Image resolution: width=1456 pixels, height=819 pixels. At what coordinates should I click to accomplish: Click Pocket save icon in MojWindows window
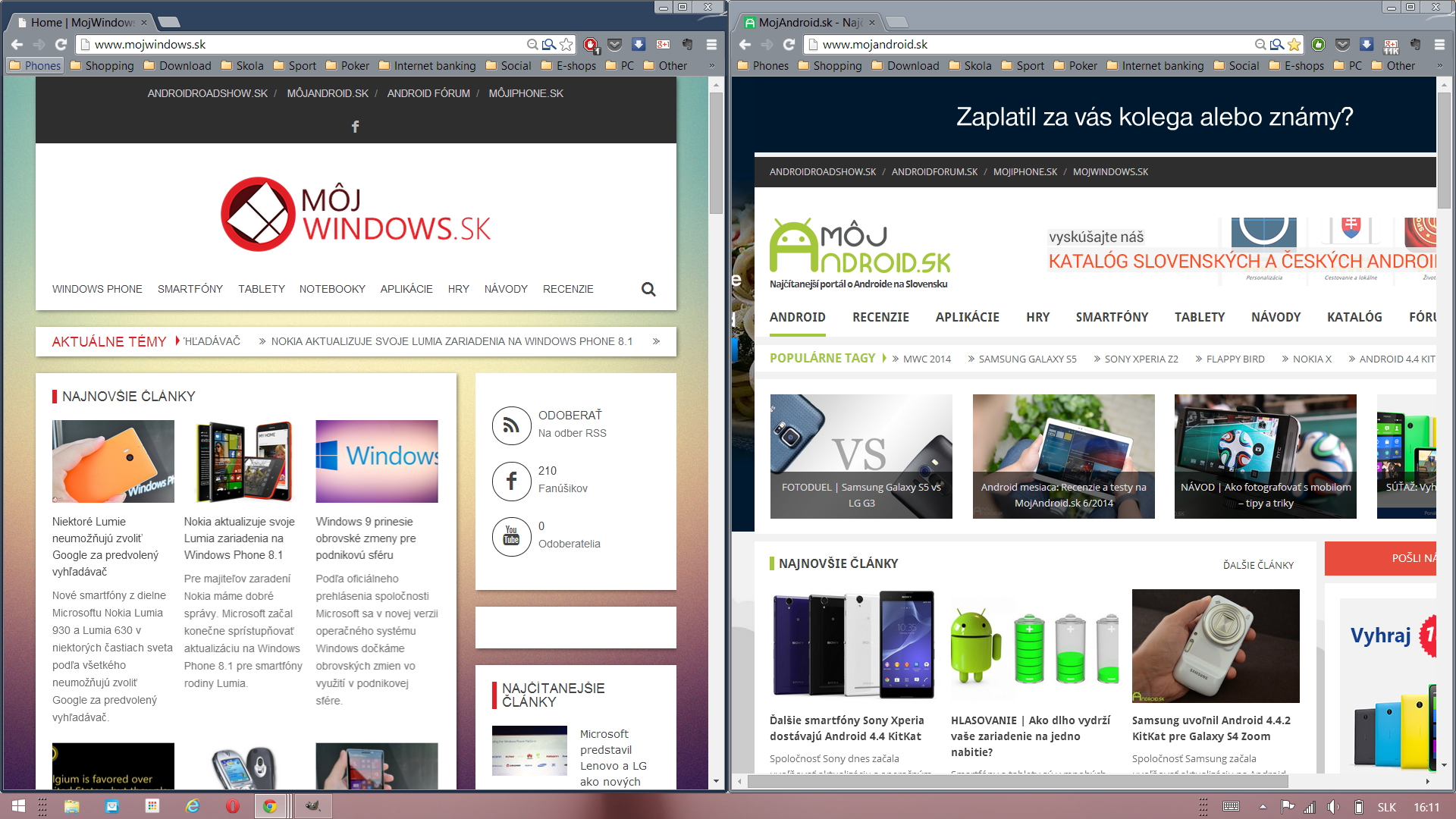click(x=615, y=45)
